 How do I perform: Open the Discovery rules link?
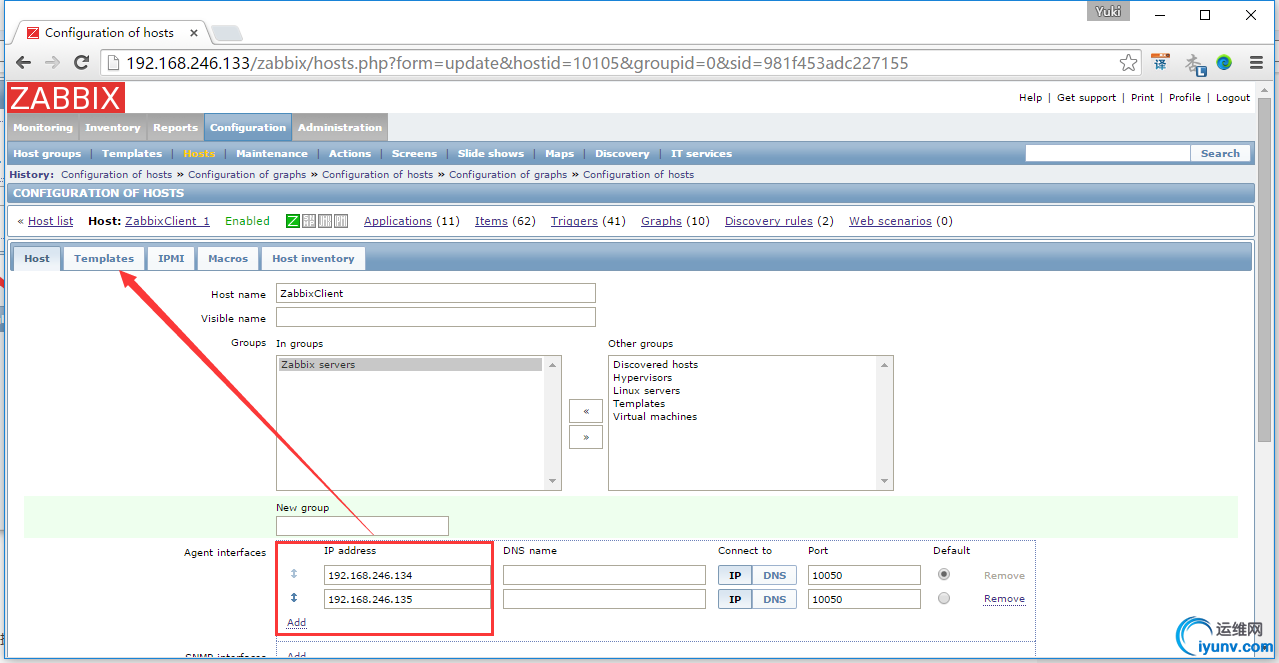click(x=769, y=221)
